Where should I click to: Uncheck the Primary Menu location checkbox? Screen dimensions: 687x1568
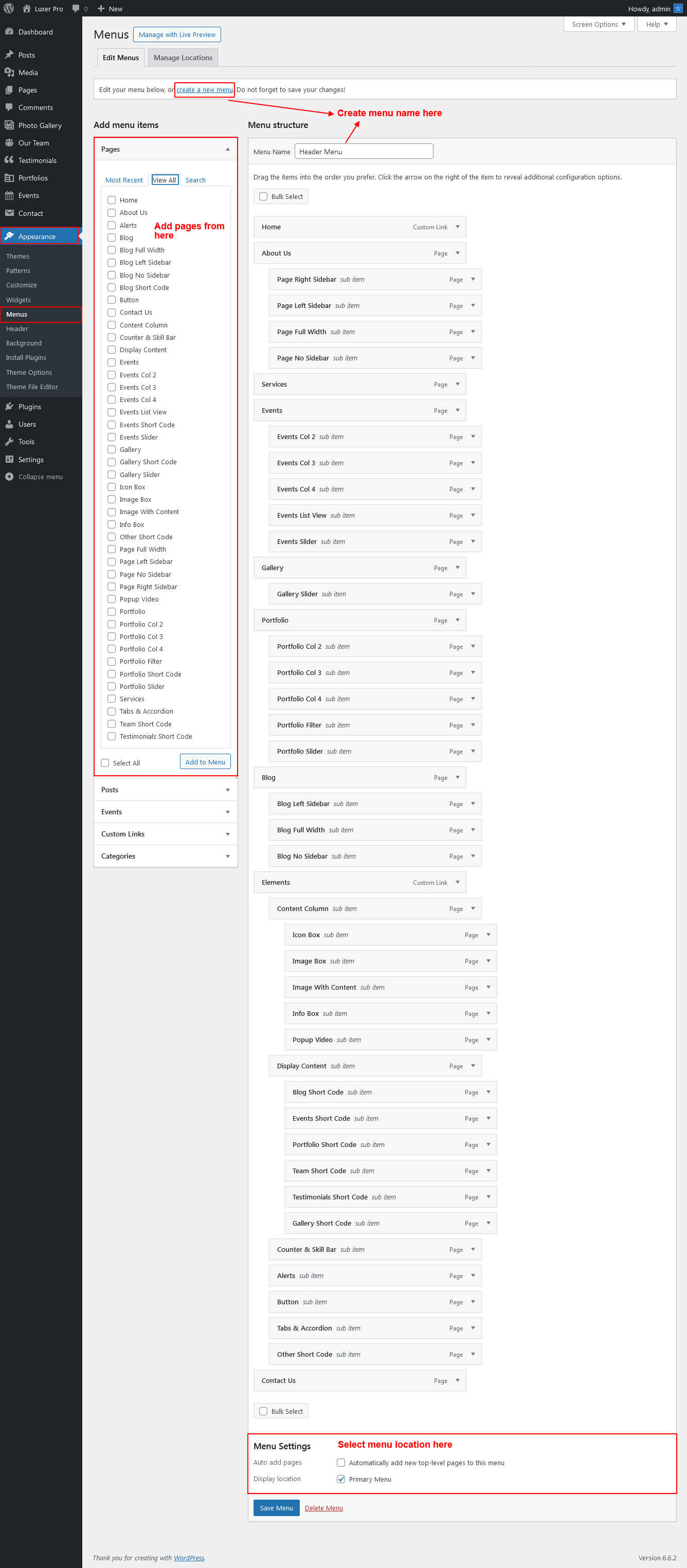341,1479
